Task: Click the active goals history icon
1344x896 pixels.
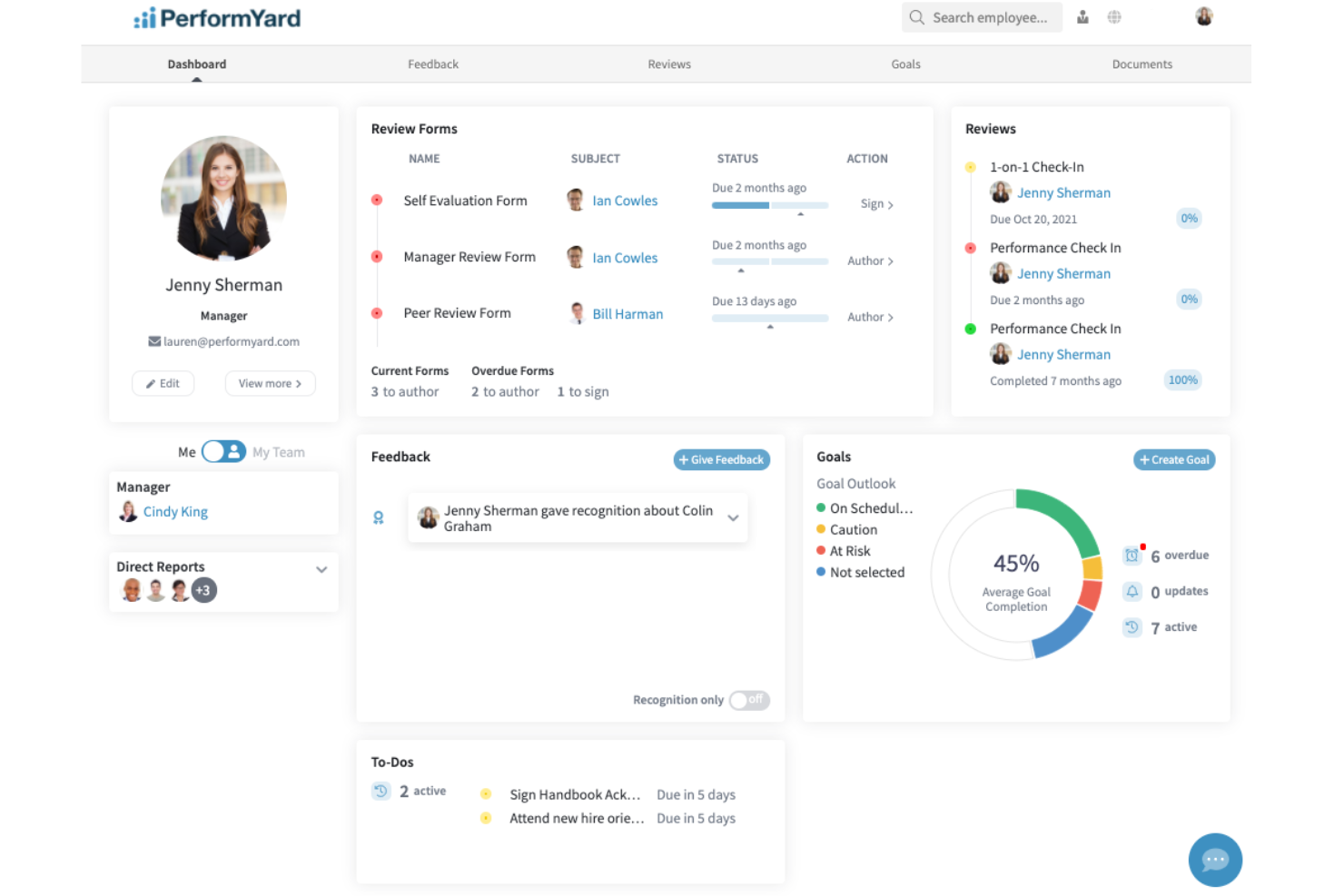Action: 1132,627
